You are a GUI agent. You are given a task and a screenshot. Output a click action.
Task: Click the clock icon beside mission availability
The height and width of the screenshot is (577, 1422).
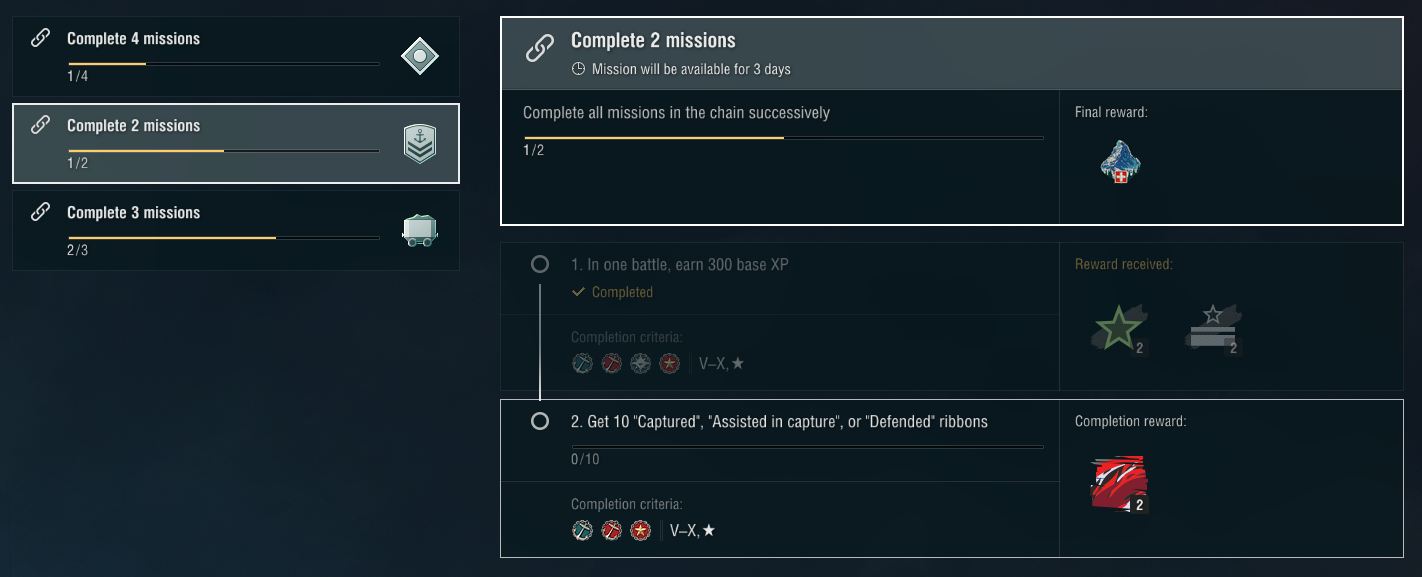click(x=578, y=69)
